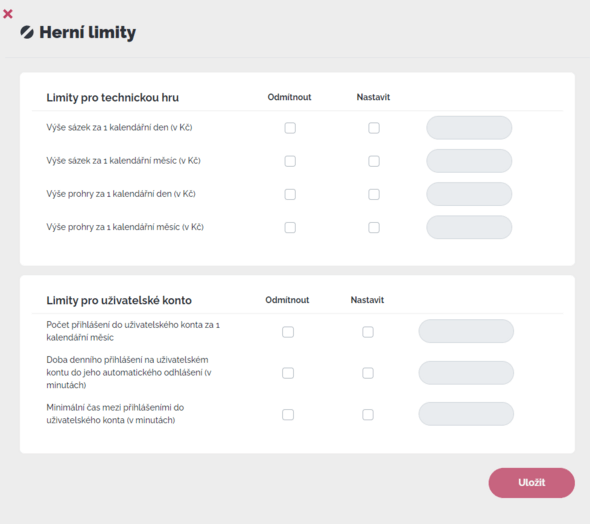Screen dimensions: 590x524
Task: Click the monthly login count input field
Action: coord(466,331)
